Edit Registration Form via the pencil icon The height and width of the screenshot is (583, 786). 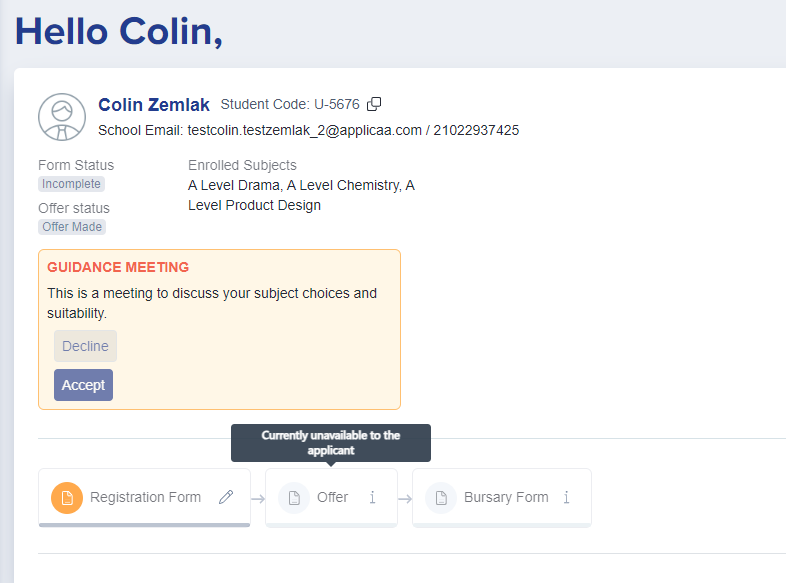pyautogui.click(x=226, y=497)
